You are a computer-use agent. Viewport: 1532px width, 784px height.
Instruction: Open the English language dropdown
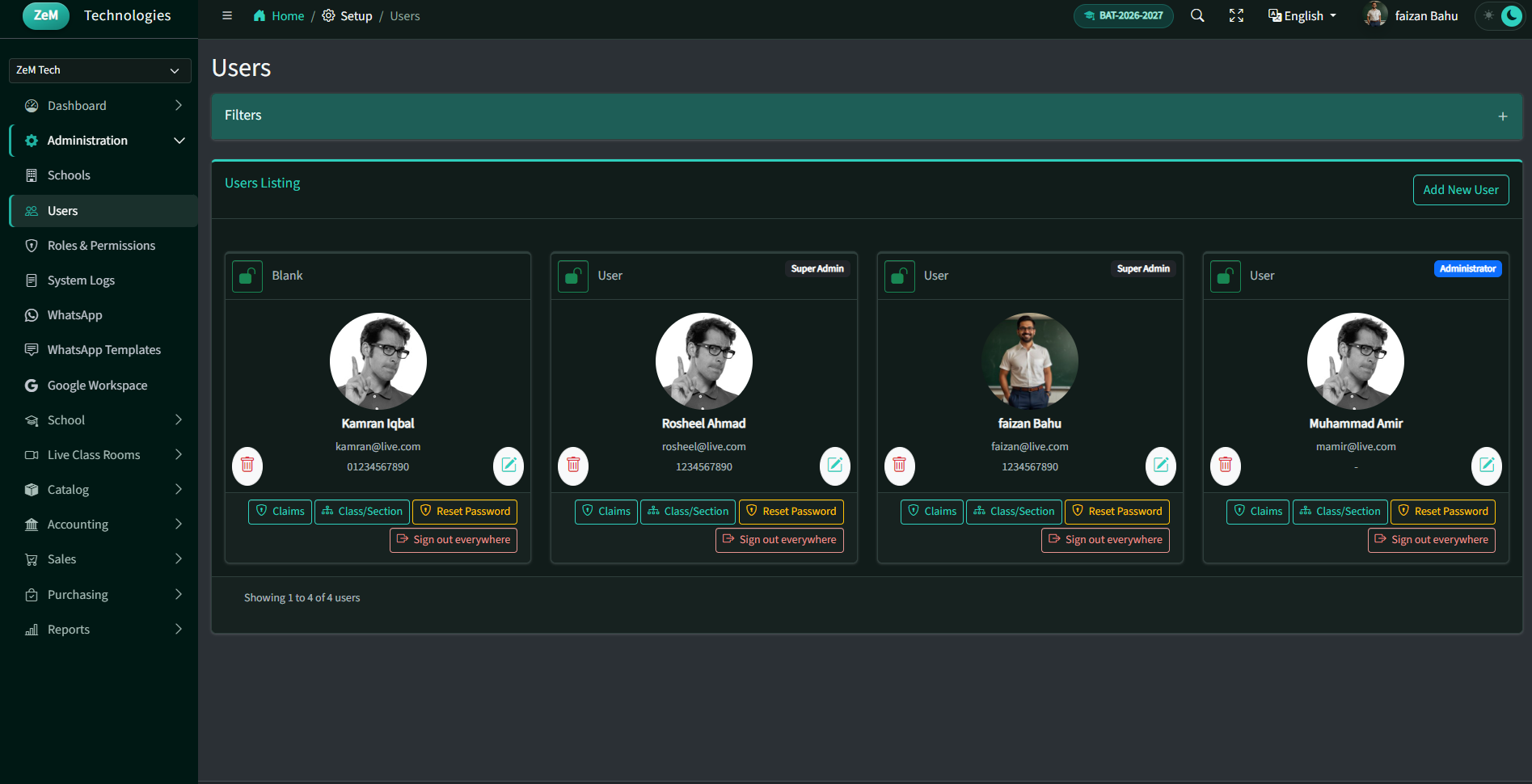(1302, 15)
